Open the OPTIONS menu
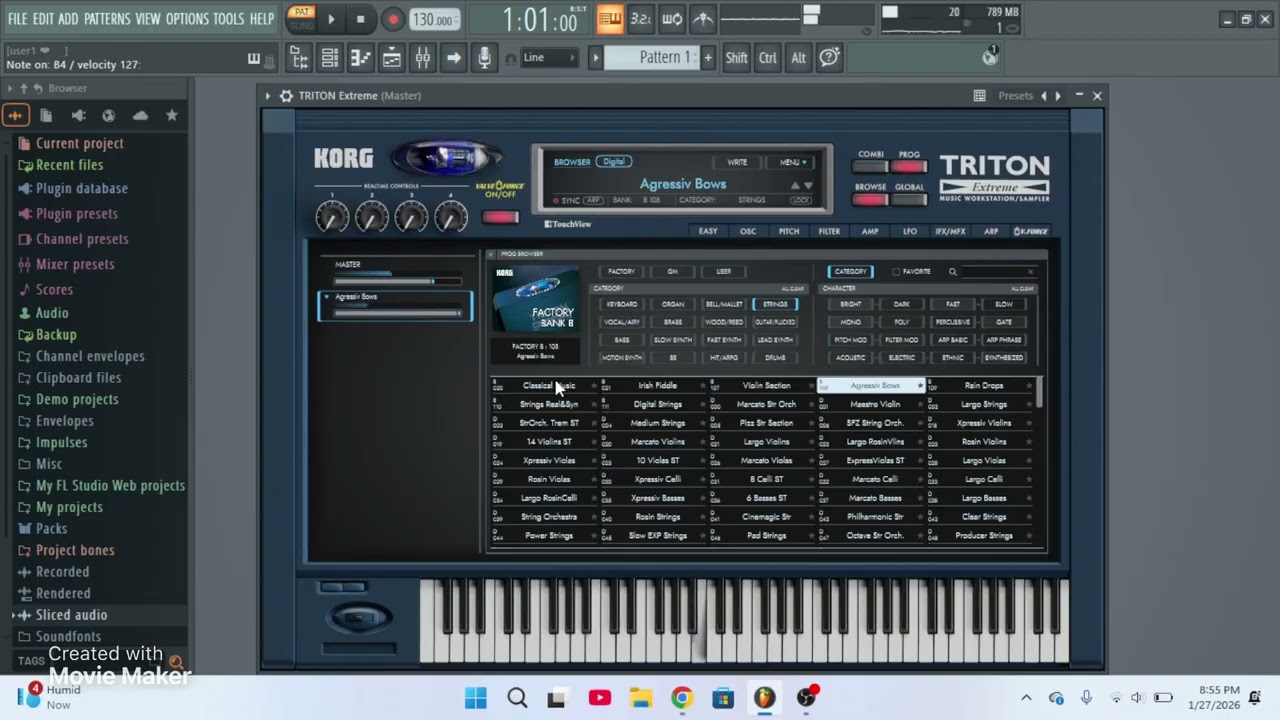 tap(187, 19)
